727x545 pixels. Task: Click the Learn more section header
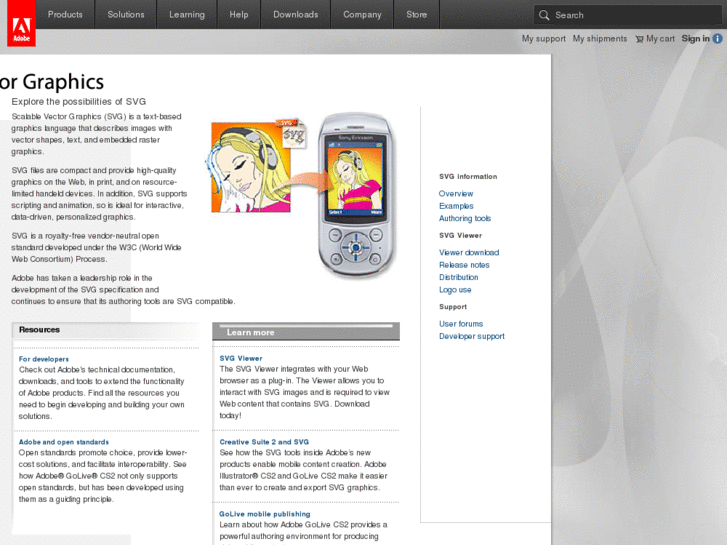pos(306,332)
